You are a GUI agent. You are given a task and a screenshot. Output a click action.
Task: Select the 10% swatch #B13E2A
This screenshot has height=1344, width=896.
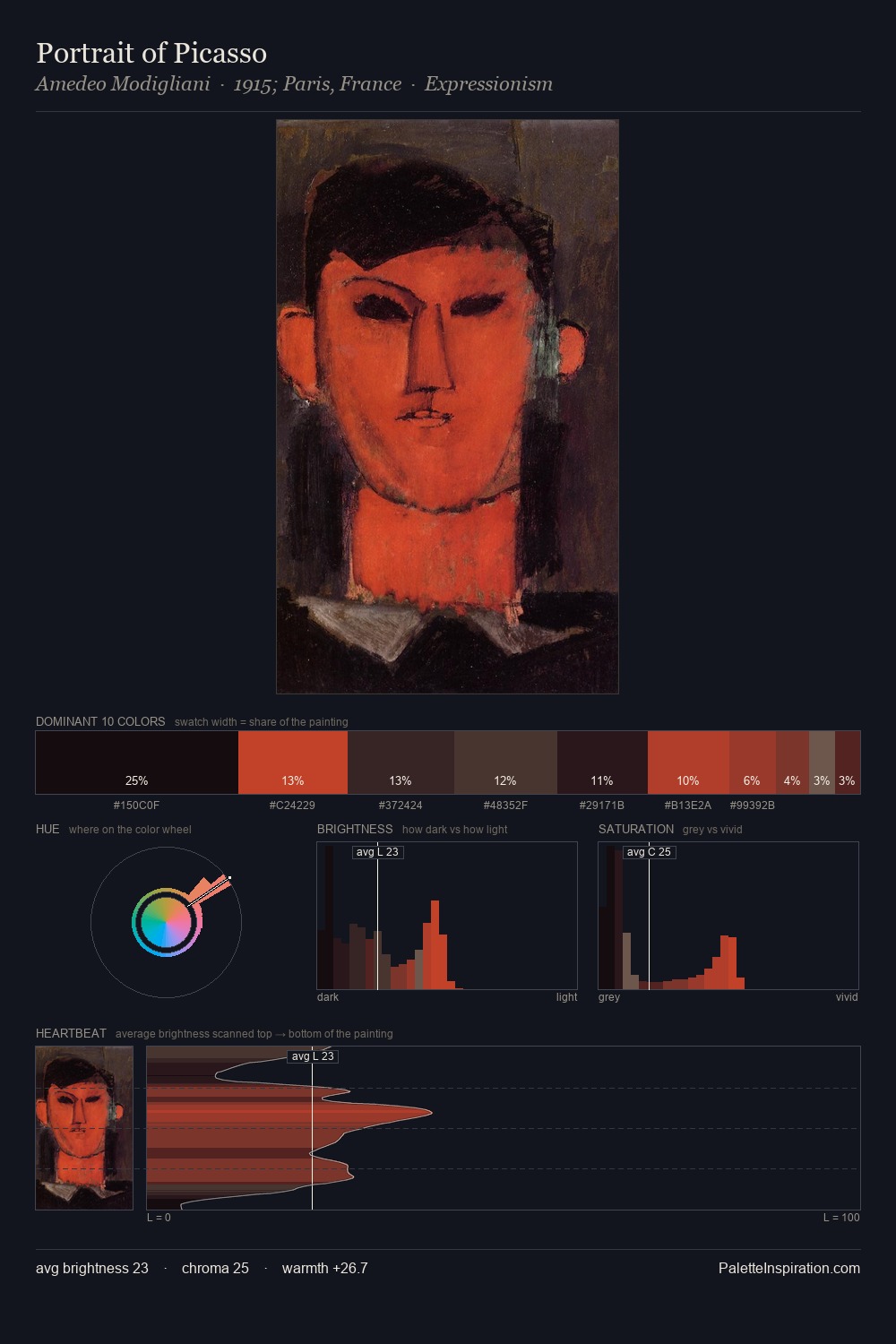(x=688, y=762)
